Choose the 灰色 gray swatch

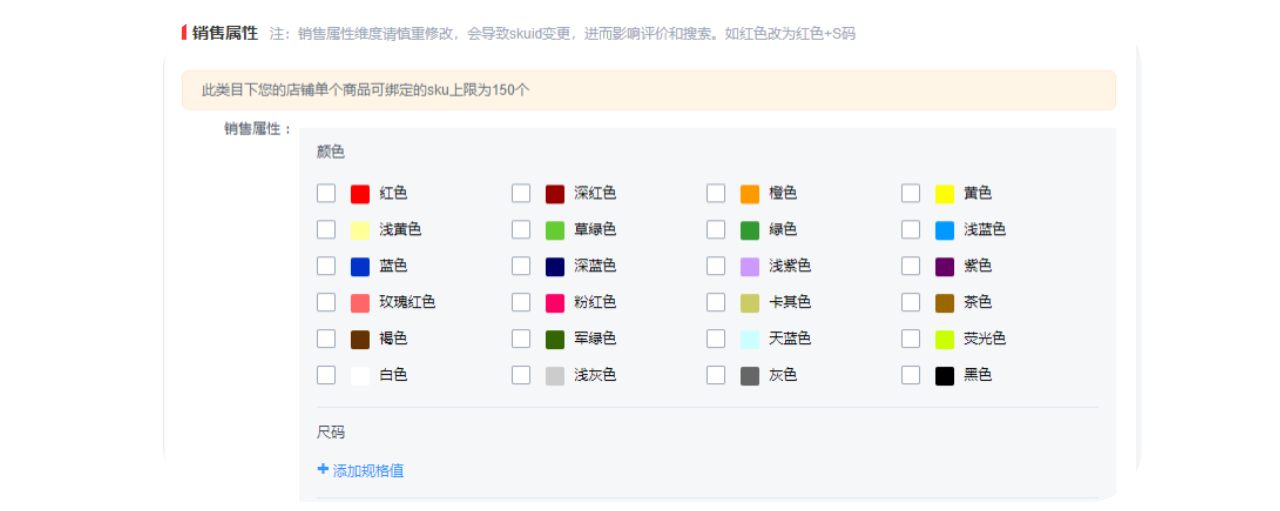[x=750, y=376]
